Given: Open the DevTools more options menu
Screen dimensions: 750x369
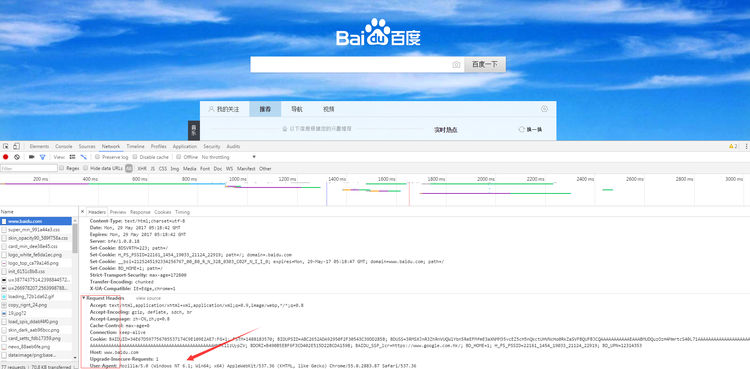Looking at the screenshot, I should [x=746, y=146].
